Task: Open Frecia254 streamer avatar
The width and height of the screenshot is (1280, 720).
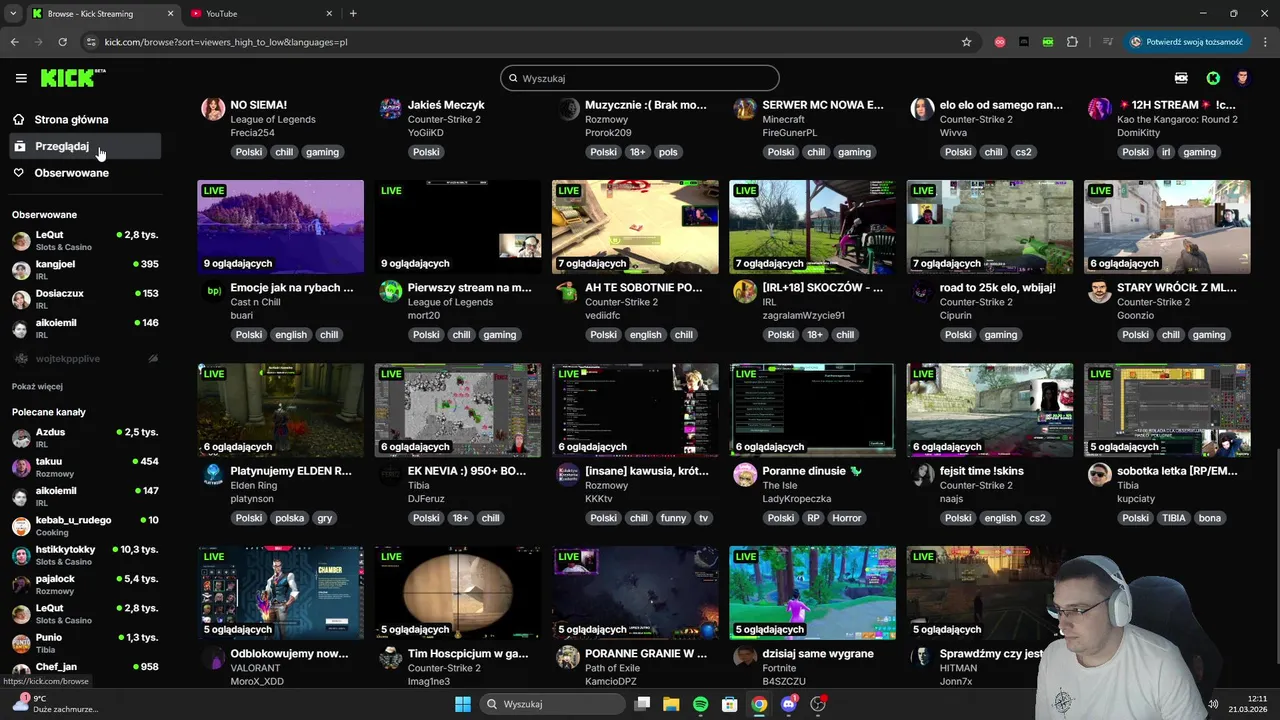Action: pos(213,109)
